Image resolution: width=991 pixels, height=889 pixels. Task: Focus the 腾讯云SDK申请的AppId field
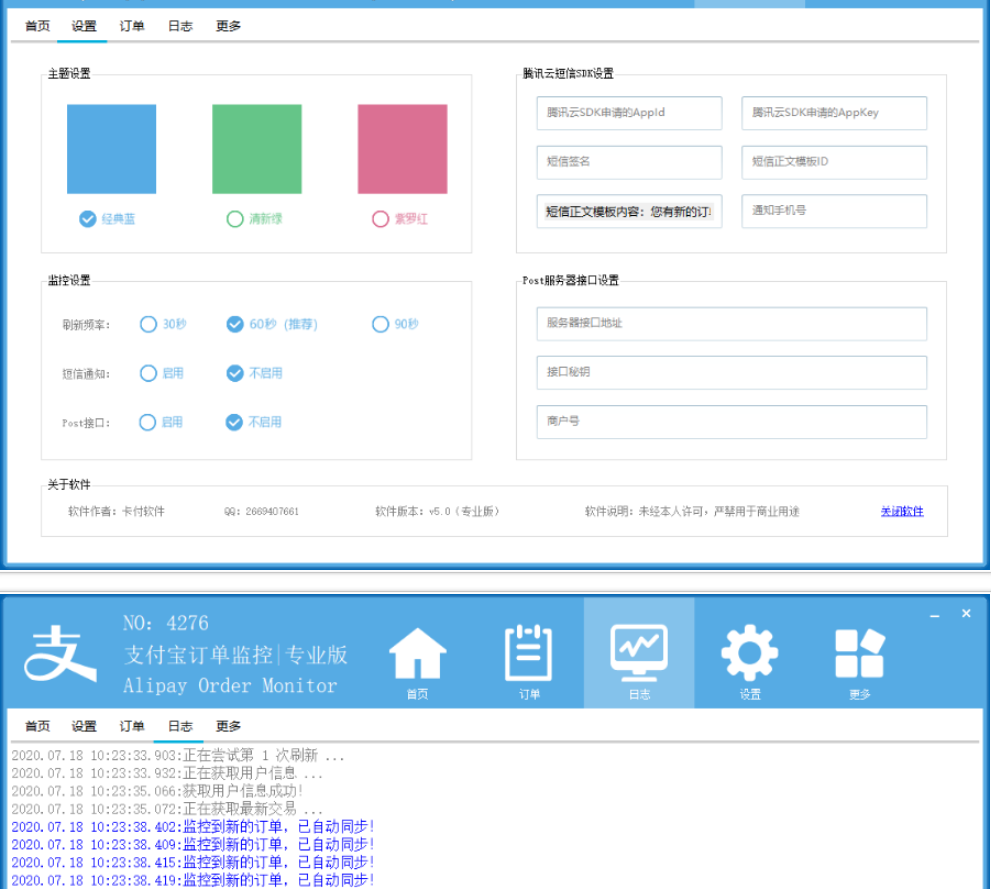(x=629, y=113)
